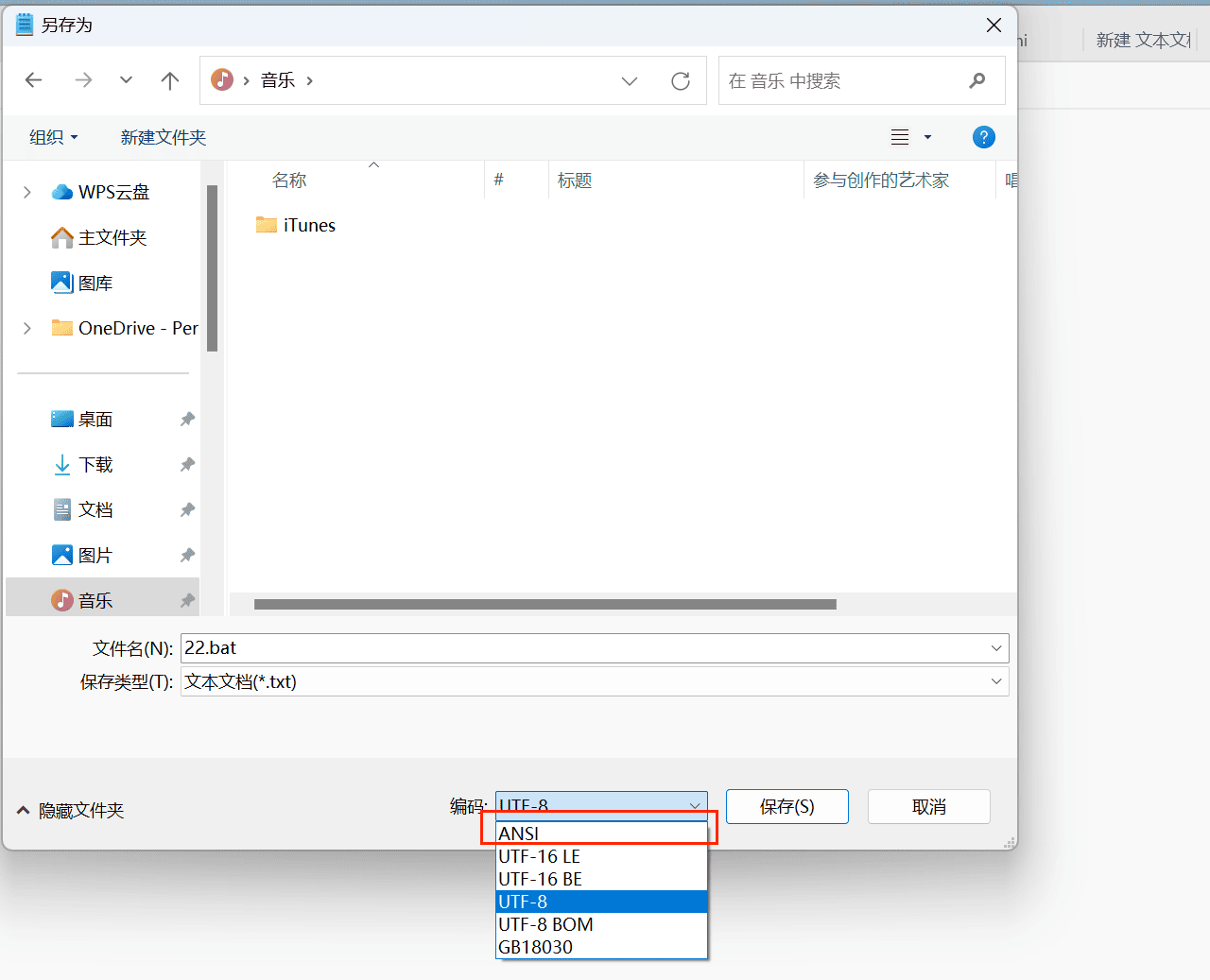Open recent locations chevron
Screen dimensions: 1210x980
coord(126,80)
